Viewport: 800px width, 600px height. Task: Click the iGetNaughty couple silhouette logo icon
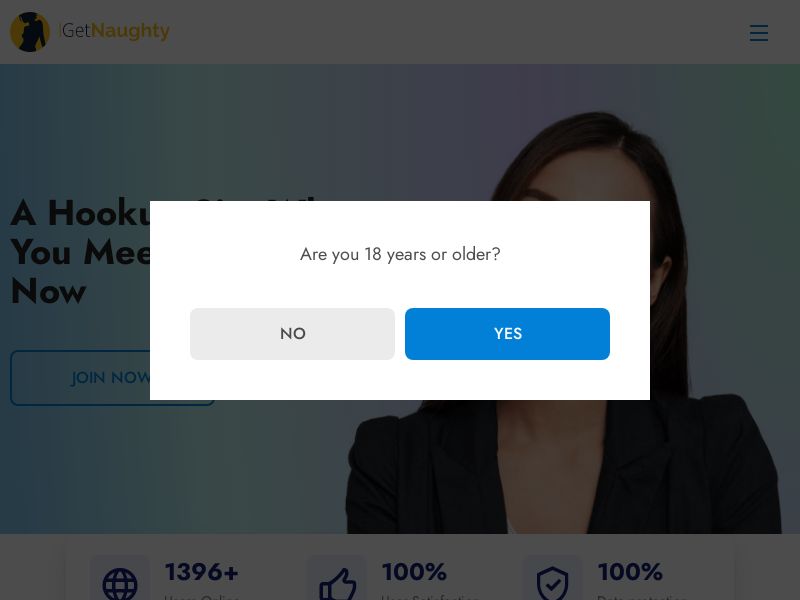pyautogui.click(x=30, y=32)
